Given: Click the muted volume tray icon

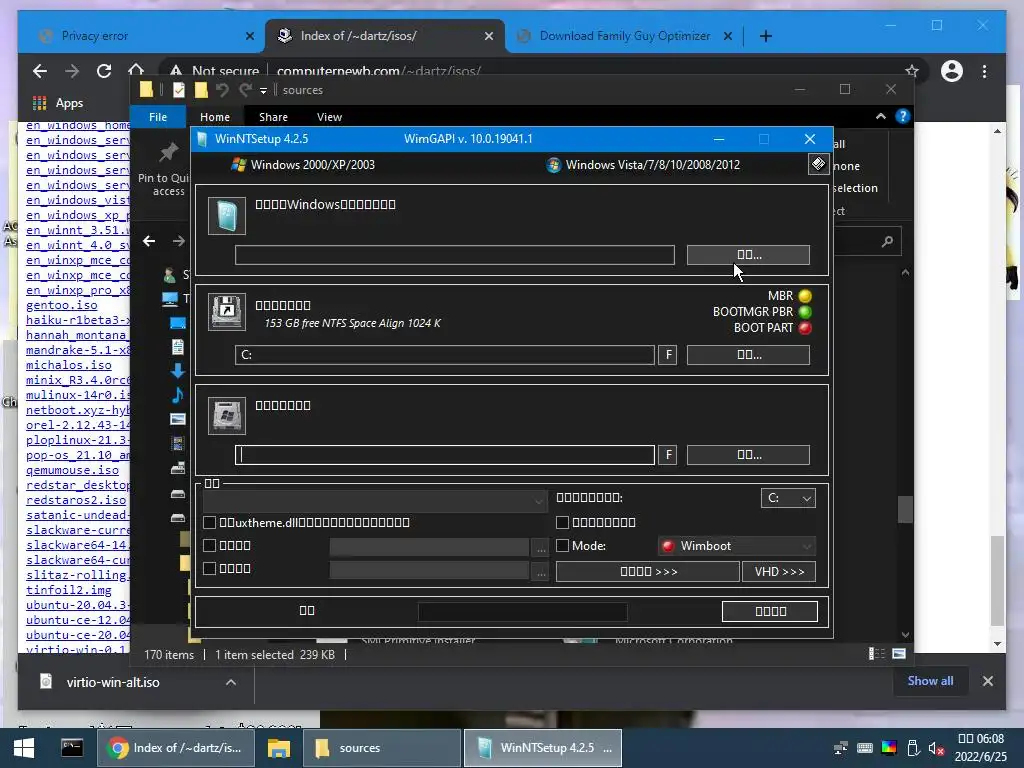Looking at the screenshot, I should 936,748.
